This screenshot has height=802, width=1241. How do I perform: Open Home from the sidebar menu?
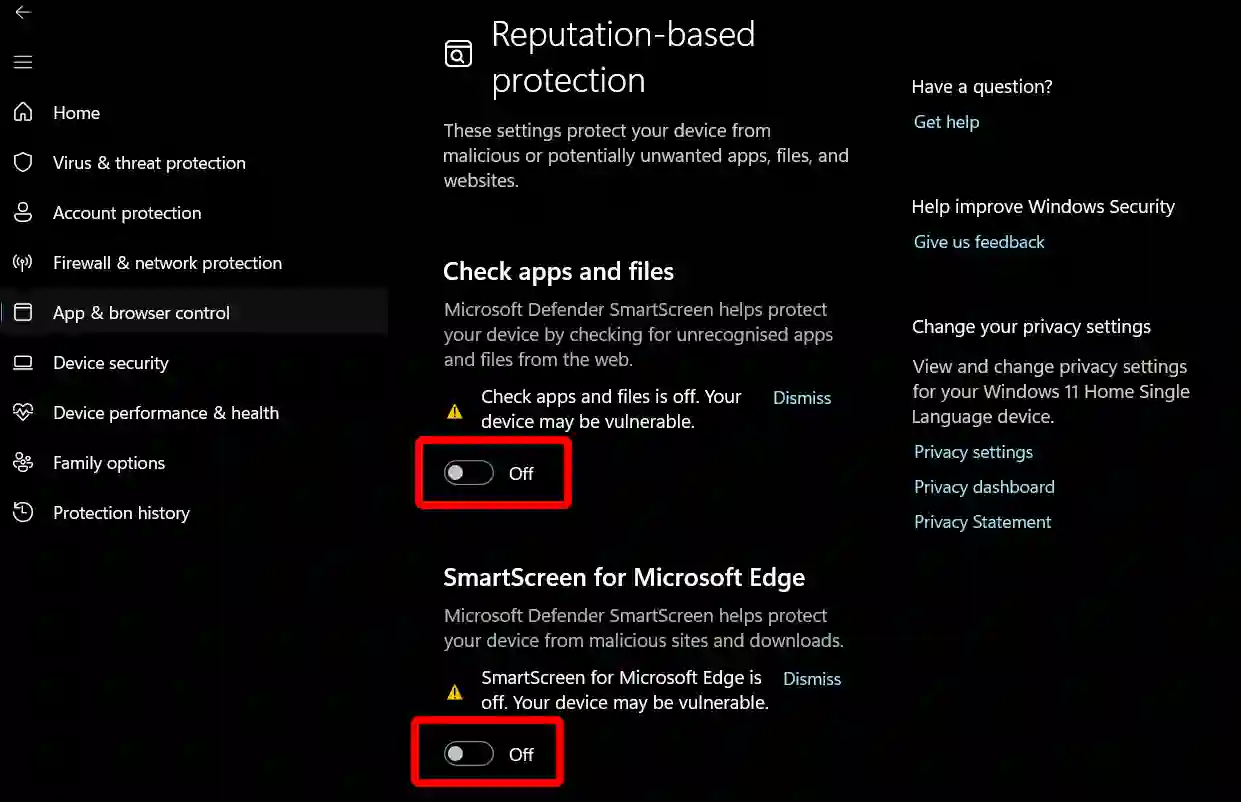pos(76,112)
